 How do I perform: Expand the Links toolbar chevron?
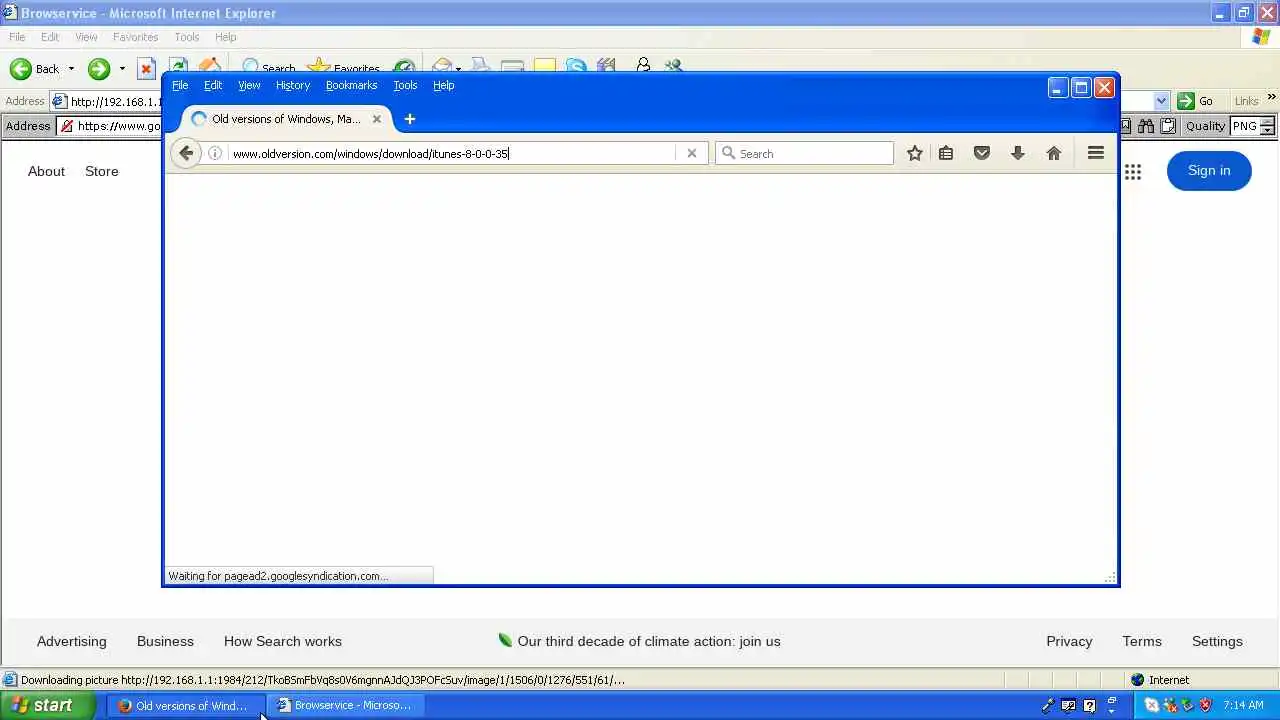click(x=1271, y=98)
